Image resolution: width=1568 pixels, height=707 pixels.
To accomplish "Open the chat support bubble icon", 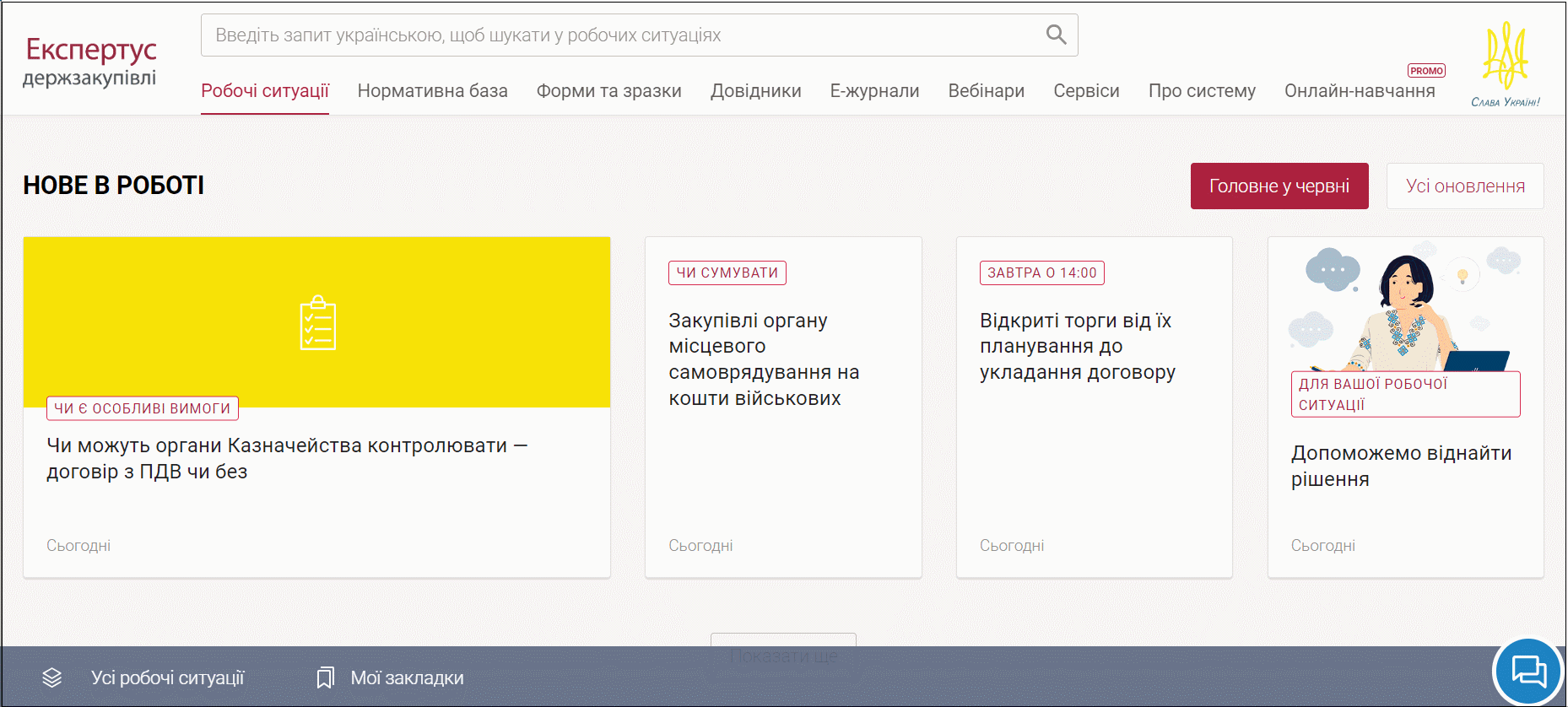I will coord(1528,672).
